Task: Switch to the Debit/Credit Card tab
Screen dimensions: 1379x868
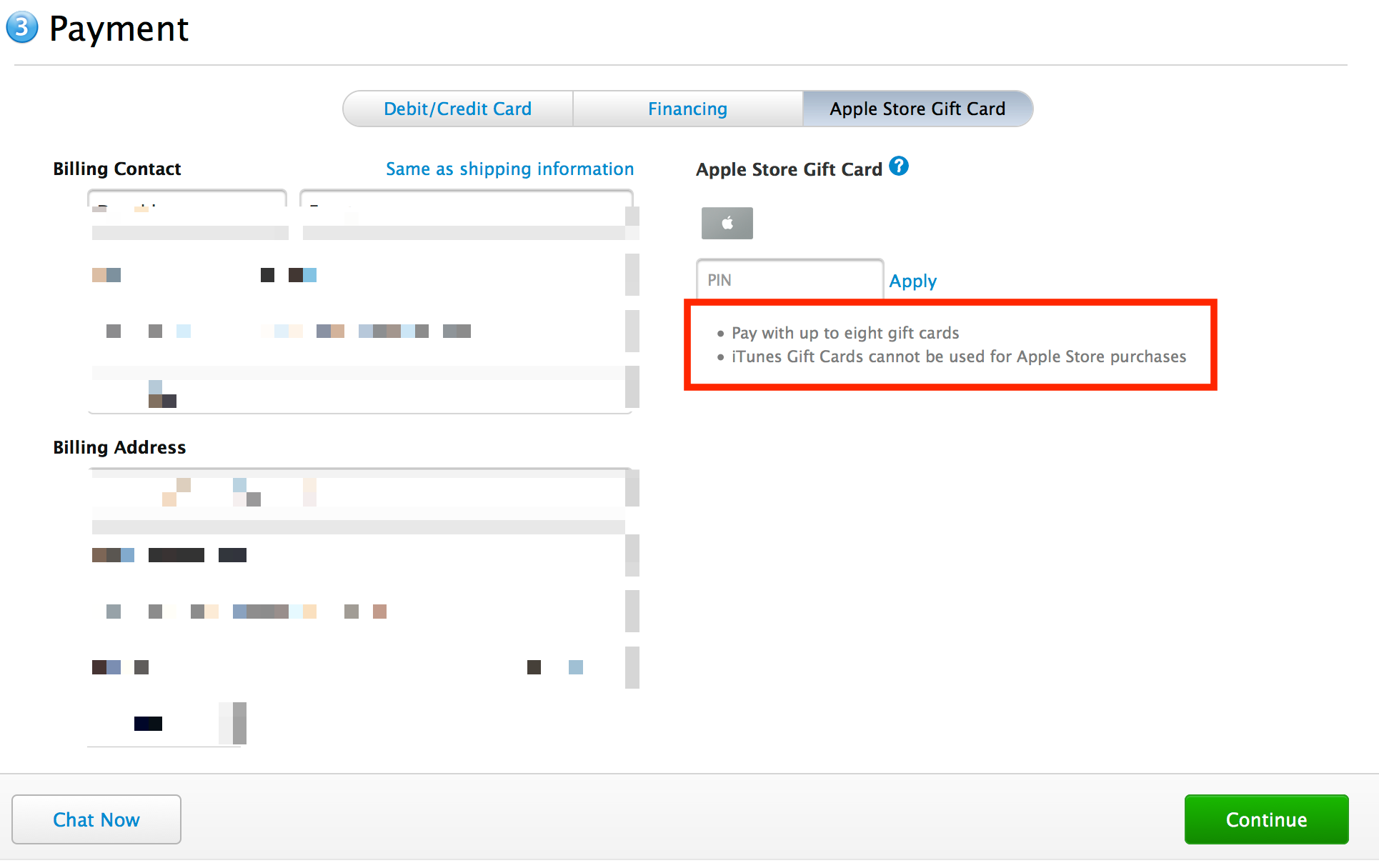Action: click(458, 109)
